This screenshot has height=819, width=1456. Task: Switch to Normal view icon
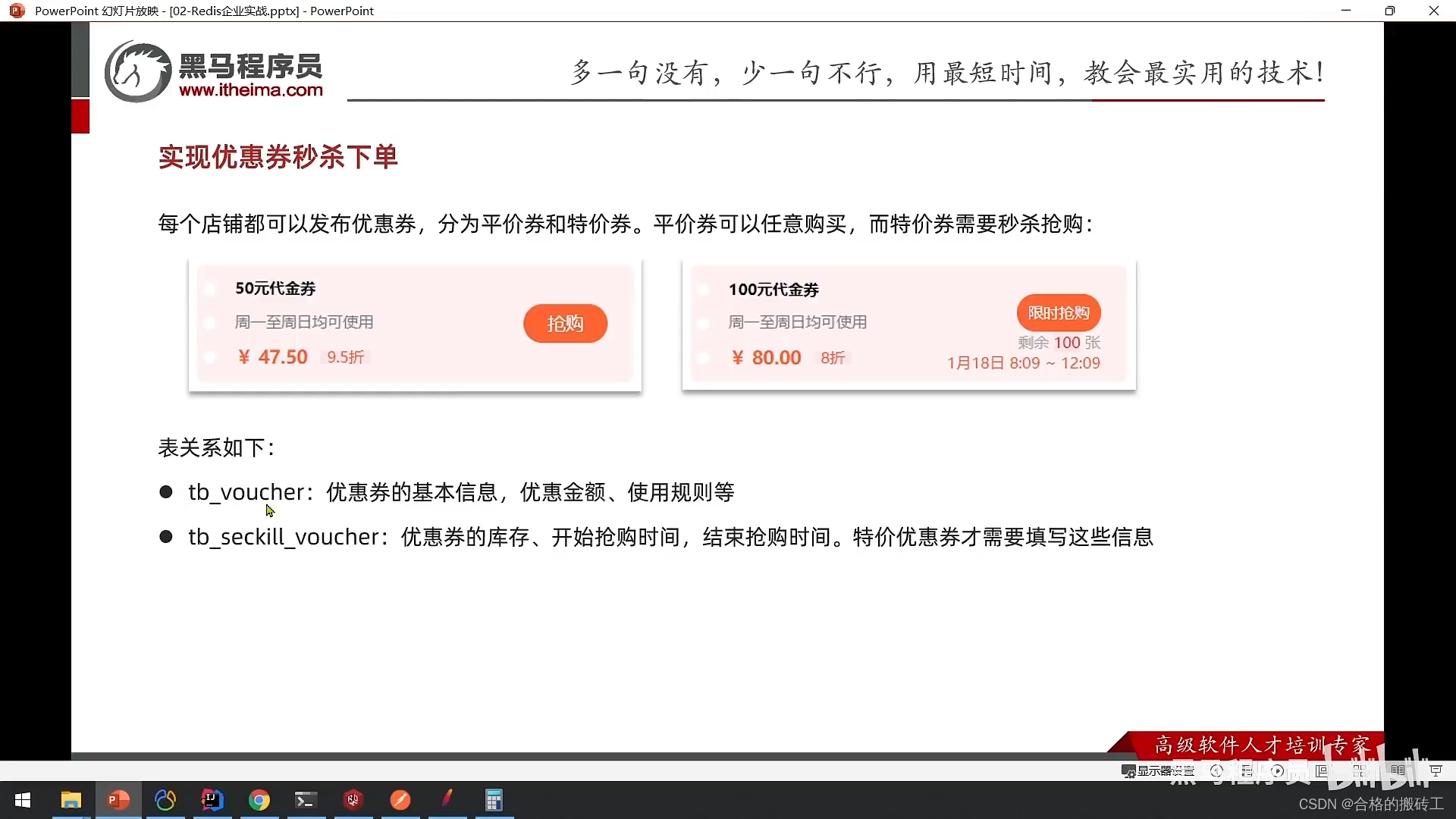click(1322, 770)
